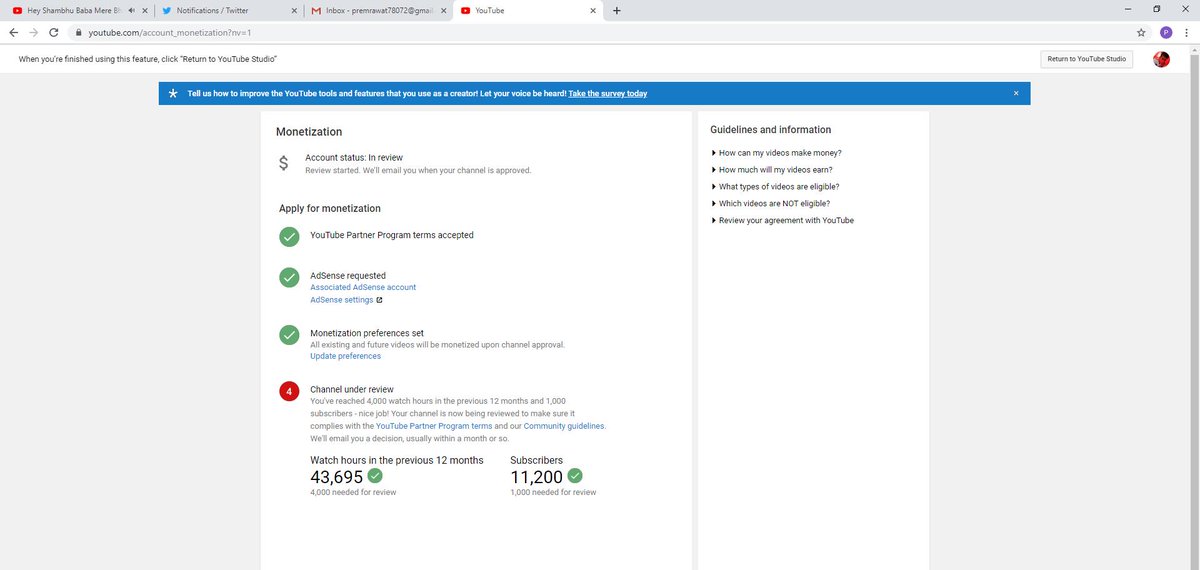Click 'Guidelines and information' heading
The image size is (1200, 570).
[770, 130]
